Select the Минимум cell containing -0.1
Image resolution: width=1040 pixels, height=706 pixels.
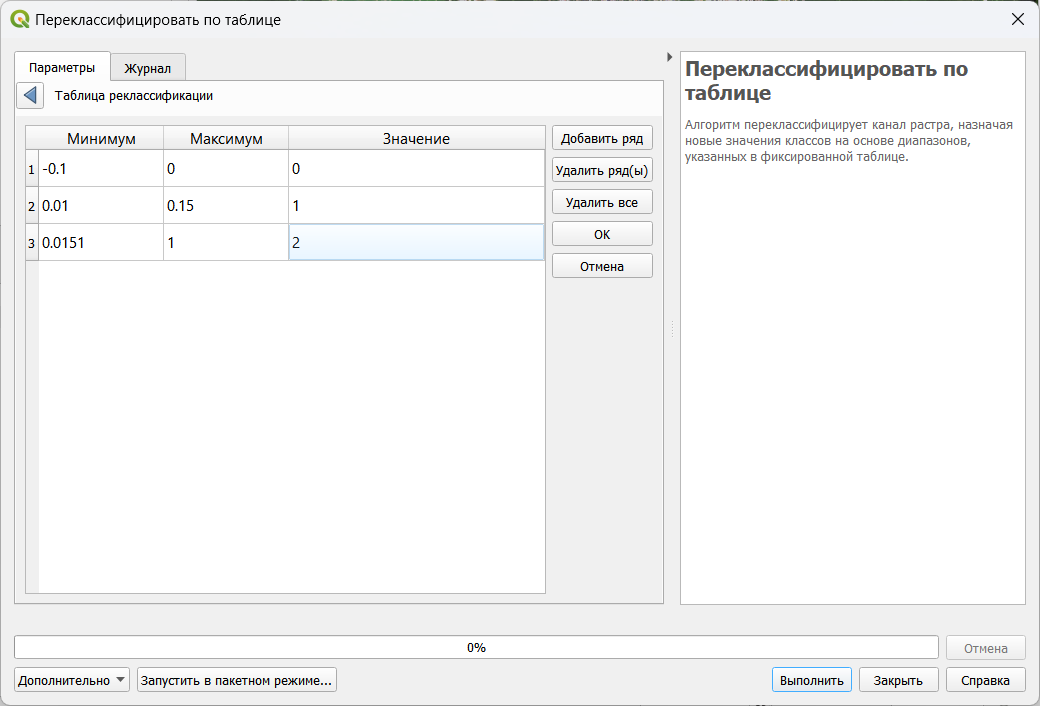pos(100,169)
